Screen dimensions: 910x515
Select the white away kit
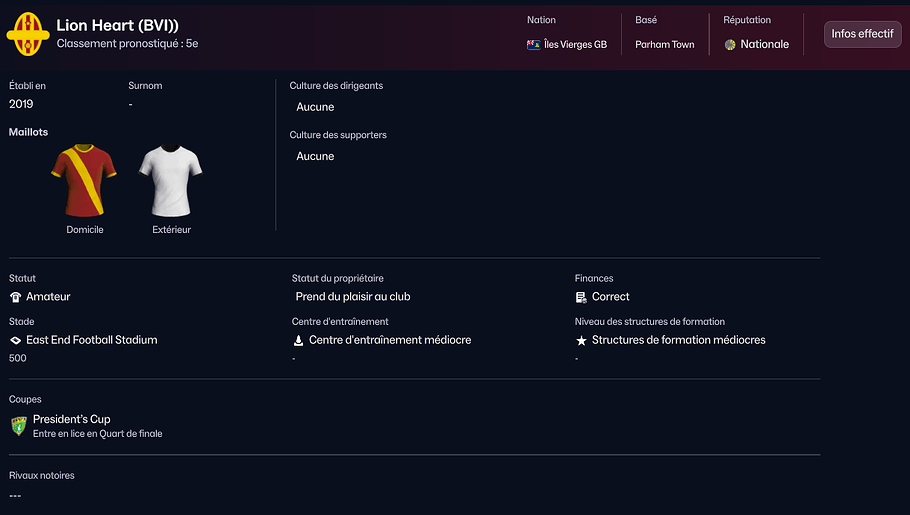click(x=170, y=181)
